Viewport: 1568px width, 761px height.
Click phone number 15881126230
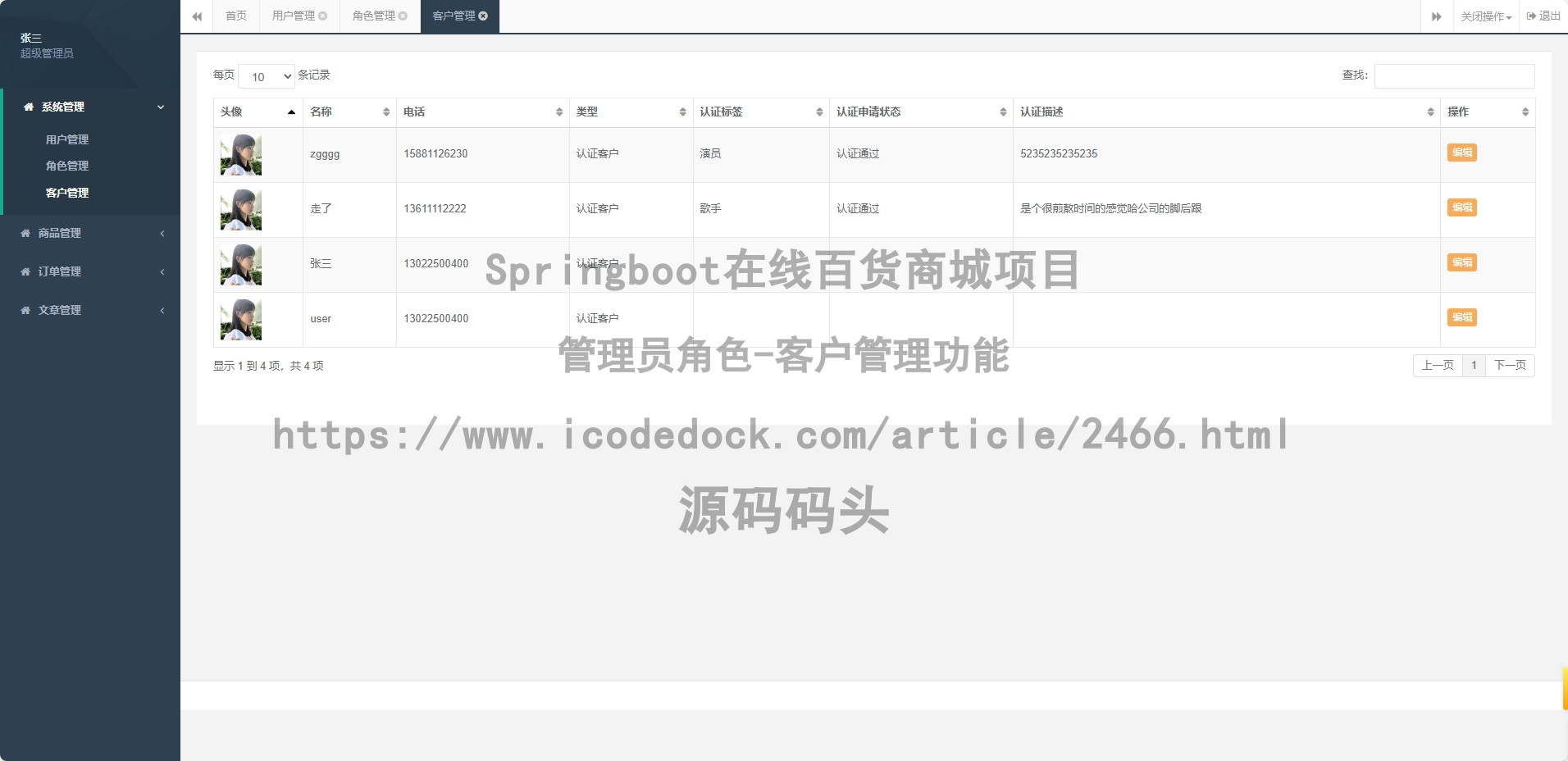435,154
